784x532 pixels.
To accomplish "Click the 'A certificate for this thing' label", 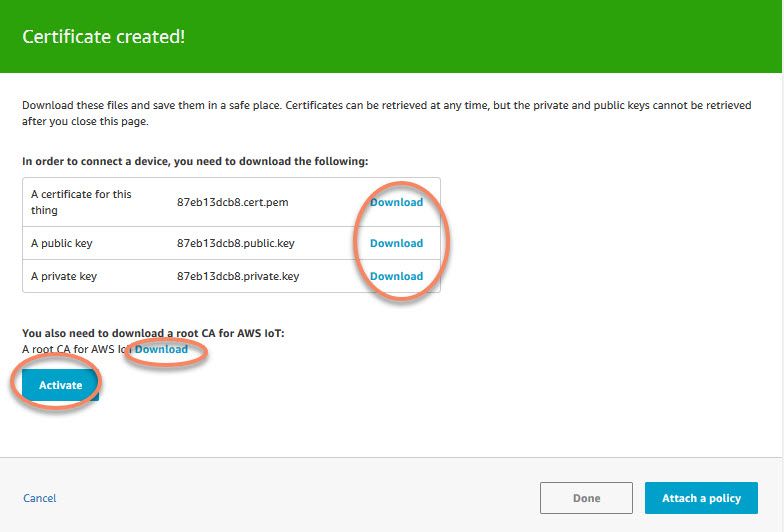I will [81, 202].
